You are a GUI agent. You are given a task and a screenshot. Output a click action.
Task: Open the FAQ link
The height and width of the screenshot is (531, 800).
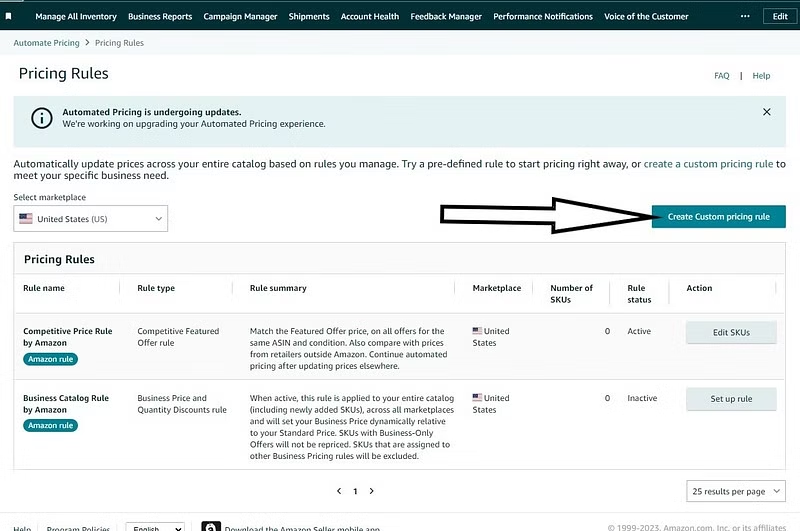pyautogui.click(x=721, y=75)
